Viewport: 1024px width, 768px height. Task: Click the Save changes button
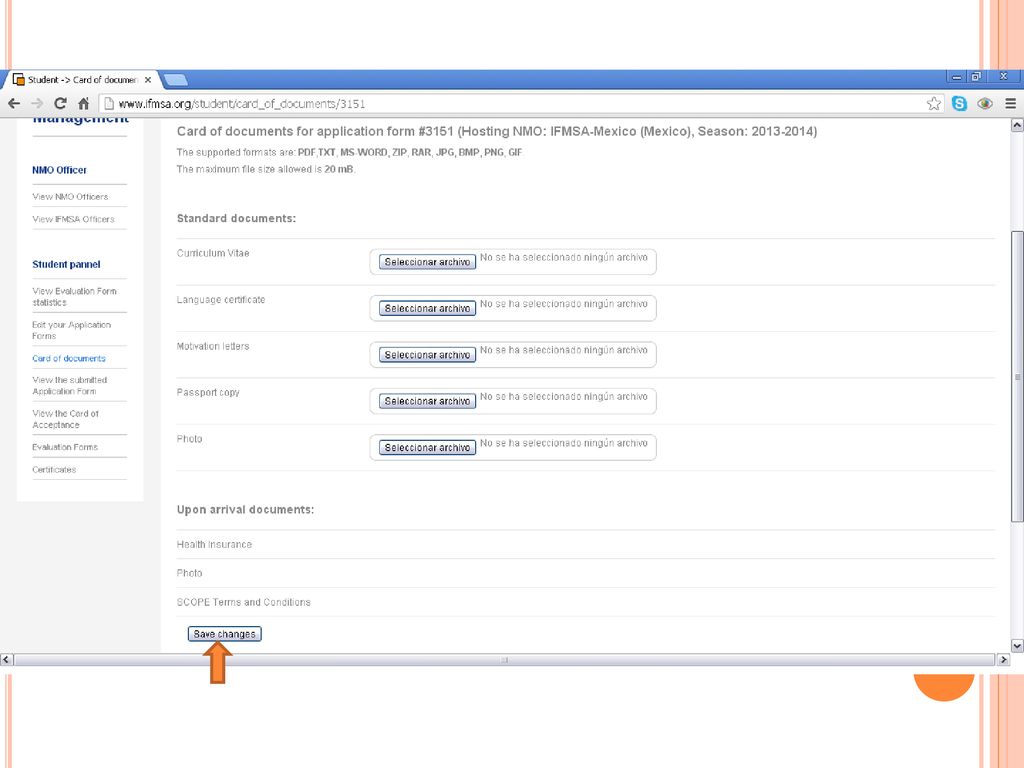pyautogui.click(x=225, y=633)
